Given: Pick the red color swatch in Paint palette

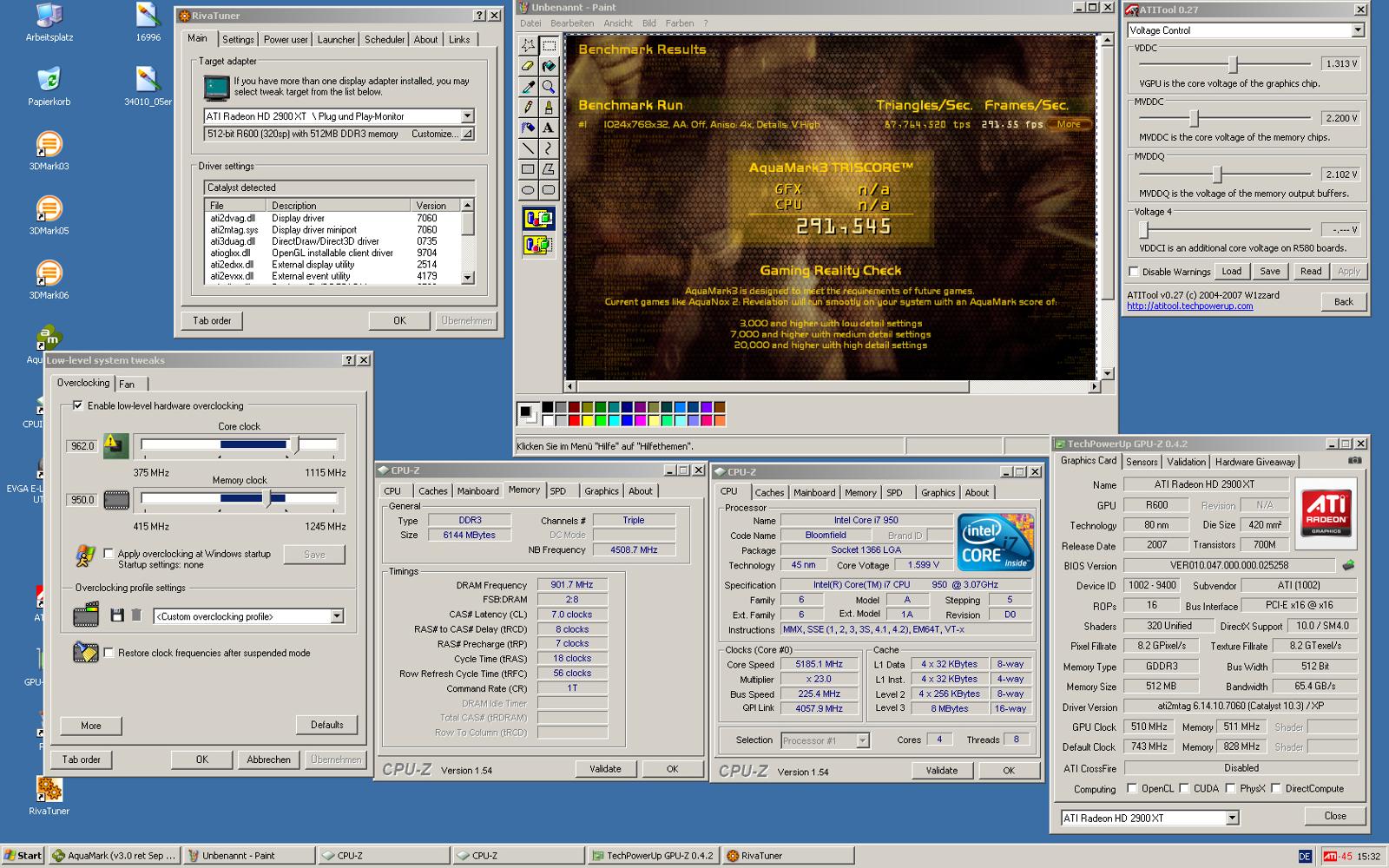Looking at the screenshot, I should point(574,421).
